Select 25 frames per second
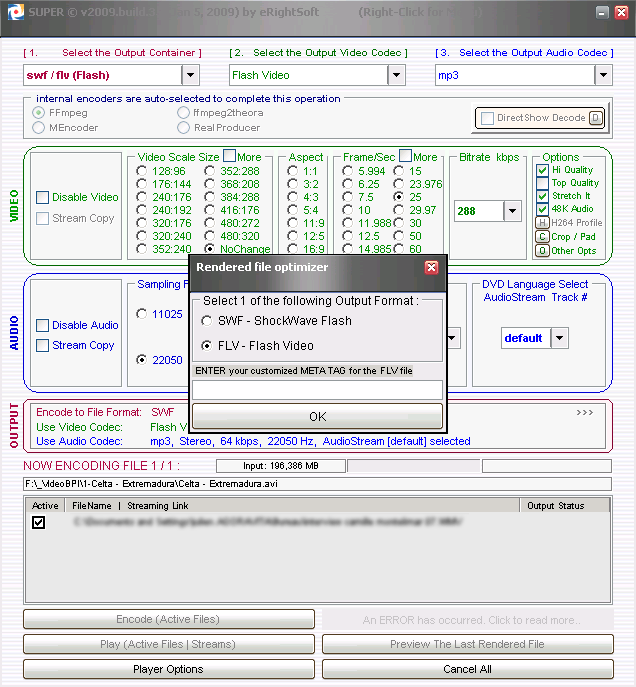 coord(399,197)
